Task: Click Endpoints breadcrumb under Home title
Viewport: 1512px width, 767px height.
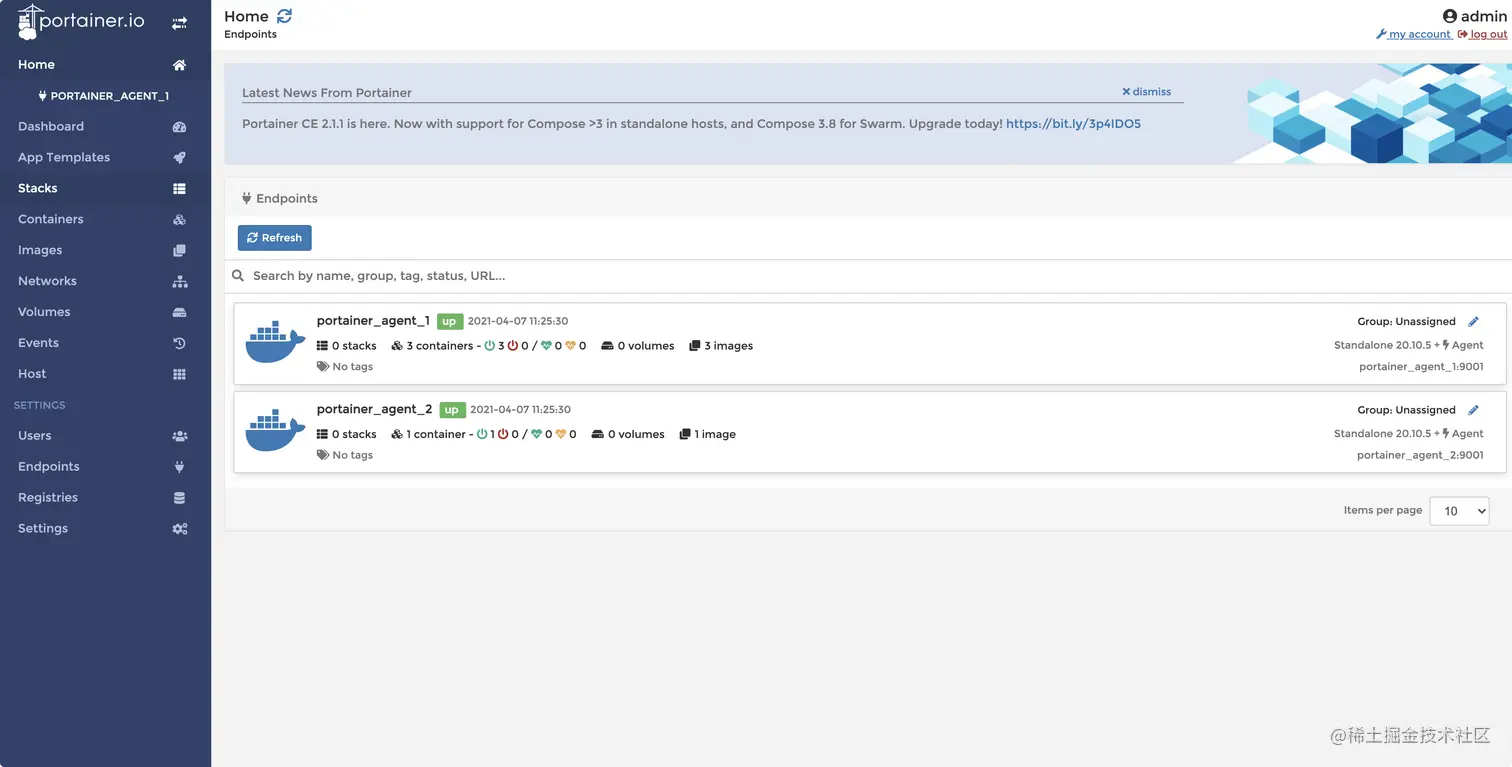Action: (x=250, y=35)
